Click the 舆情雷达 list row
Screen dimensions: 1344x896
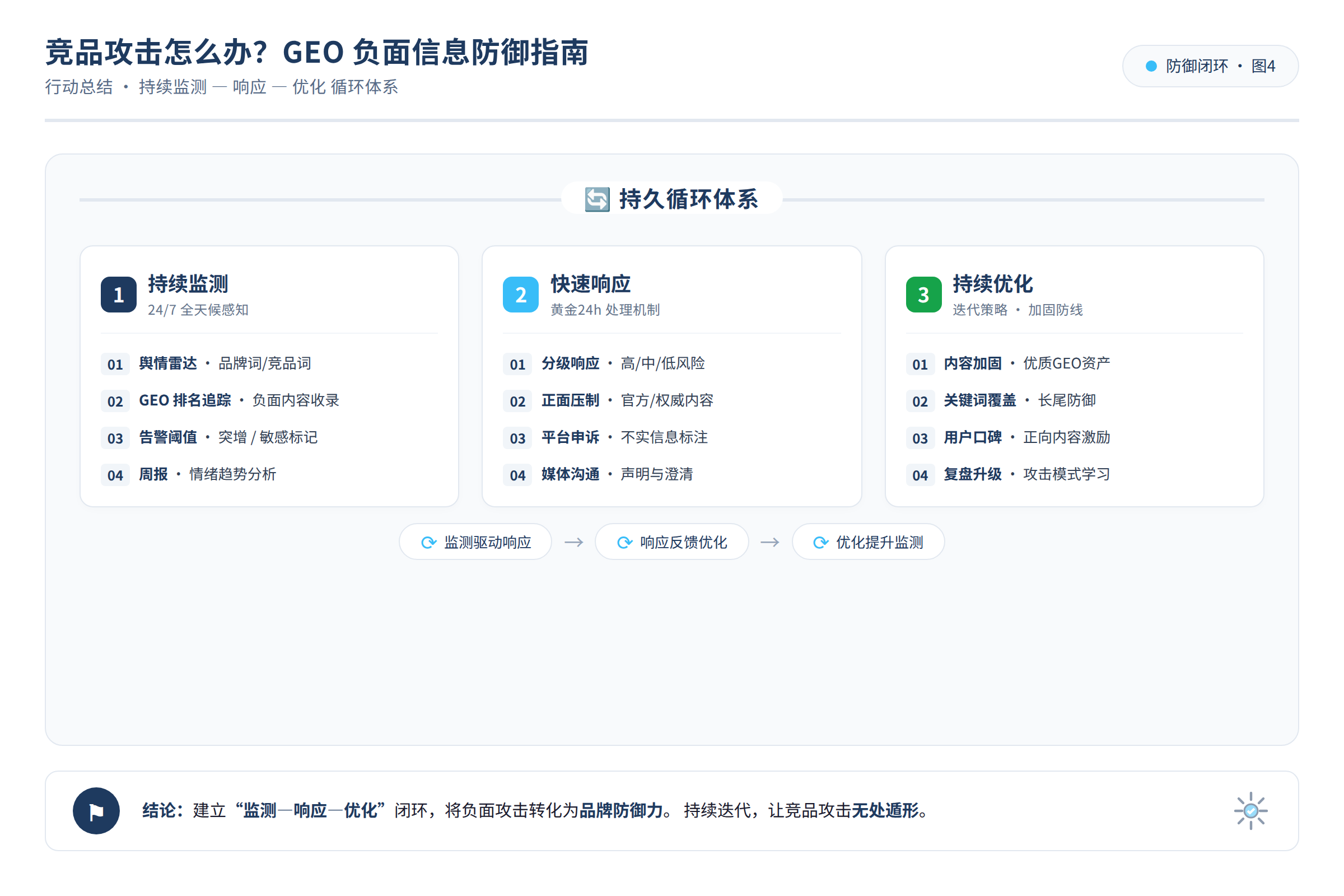pyautogui.click(x=269, y=363)
